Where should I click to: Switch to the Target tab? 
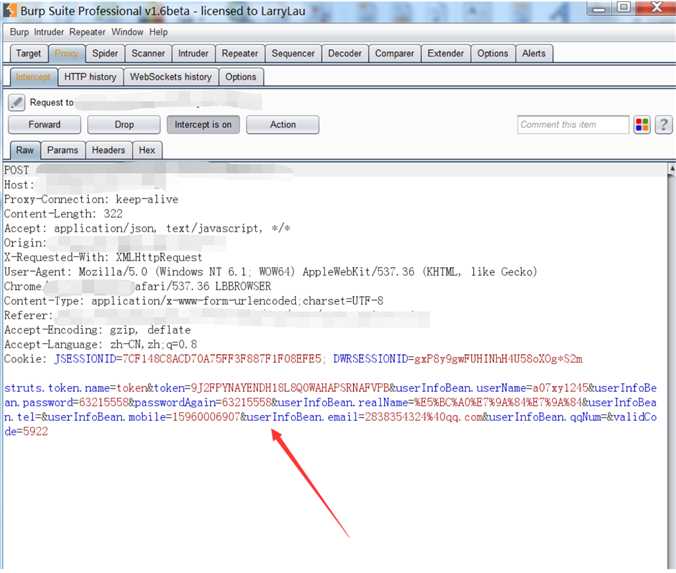pyautogui.click(x=28, y=53)
